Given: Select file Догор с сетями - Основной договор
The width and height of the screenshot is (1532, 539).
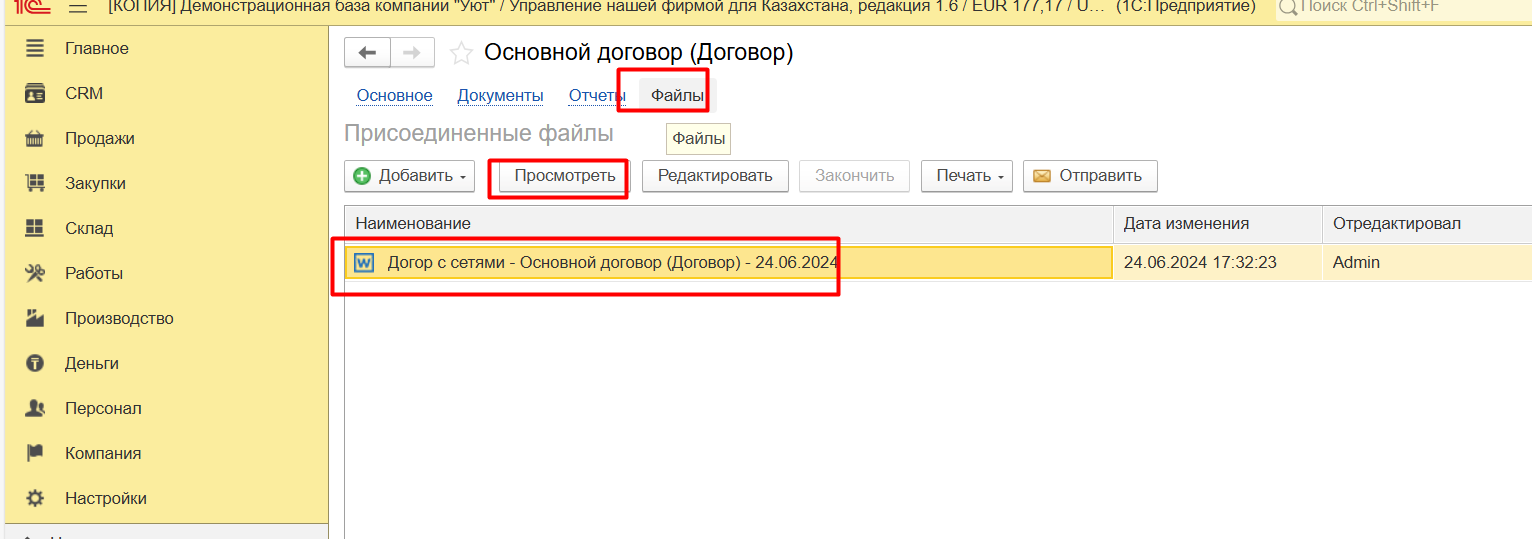Looking at the screenshot, I should pyautogui.click(x=729, y=263).
